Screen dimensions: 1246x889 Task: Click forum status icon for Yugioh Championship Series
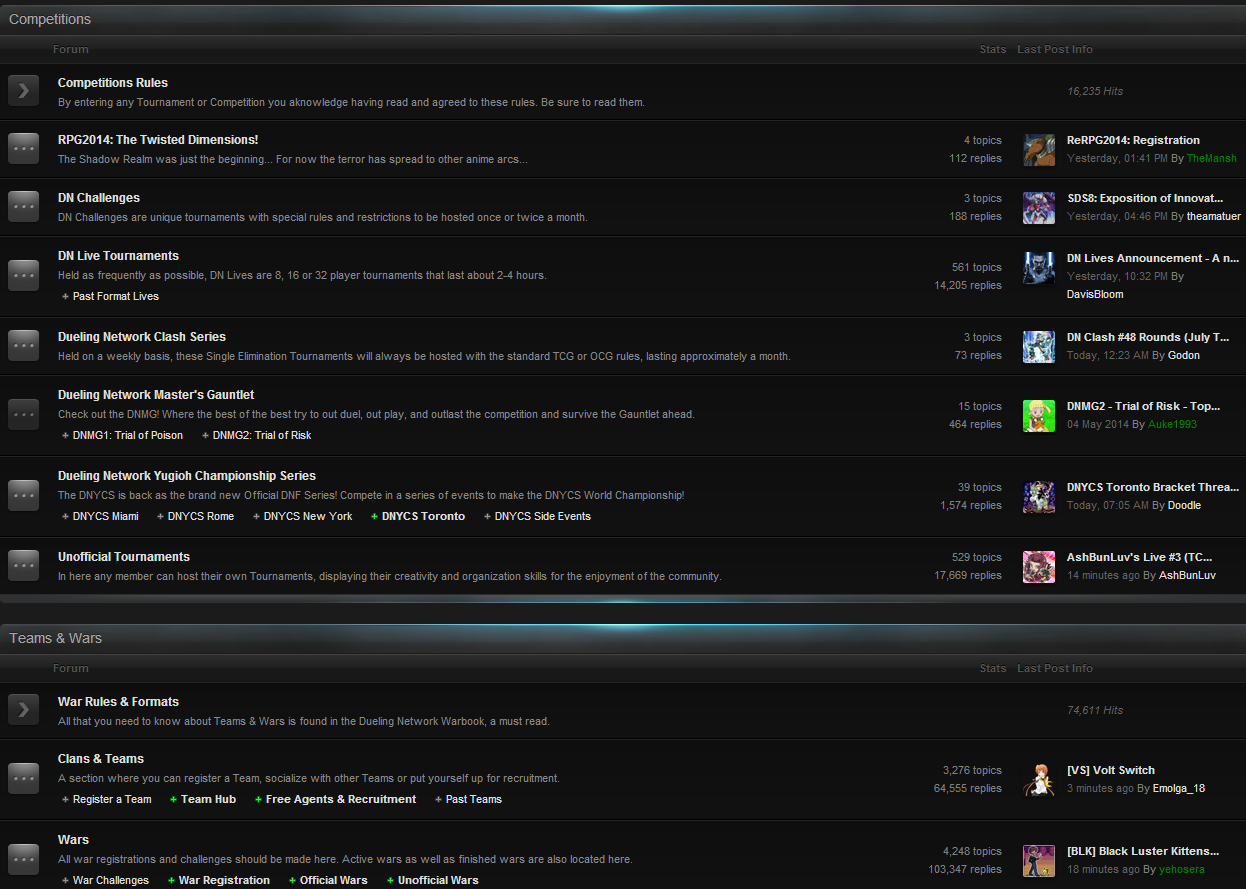coord(23,495)
